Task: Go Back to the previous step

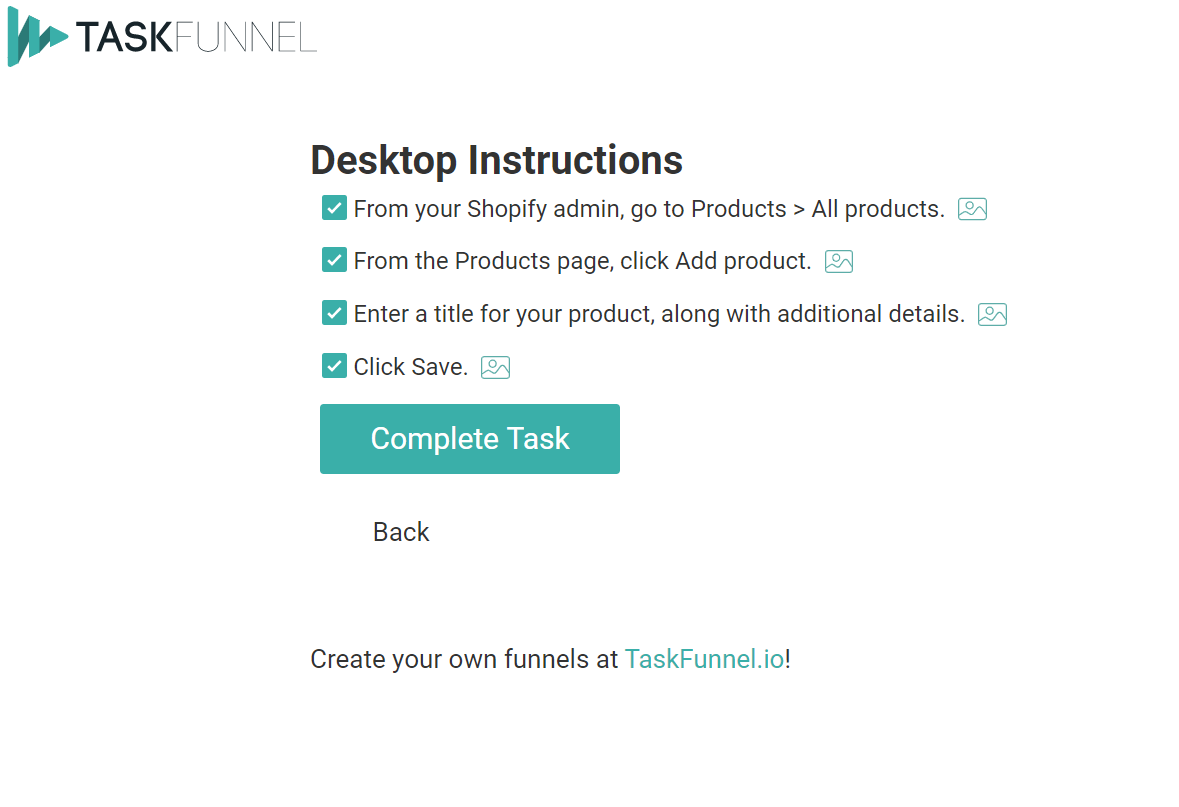Action: (401, 532)
